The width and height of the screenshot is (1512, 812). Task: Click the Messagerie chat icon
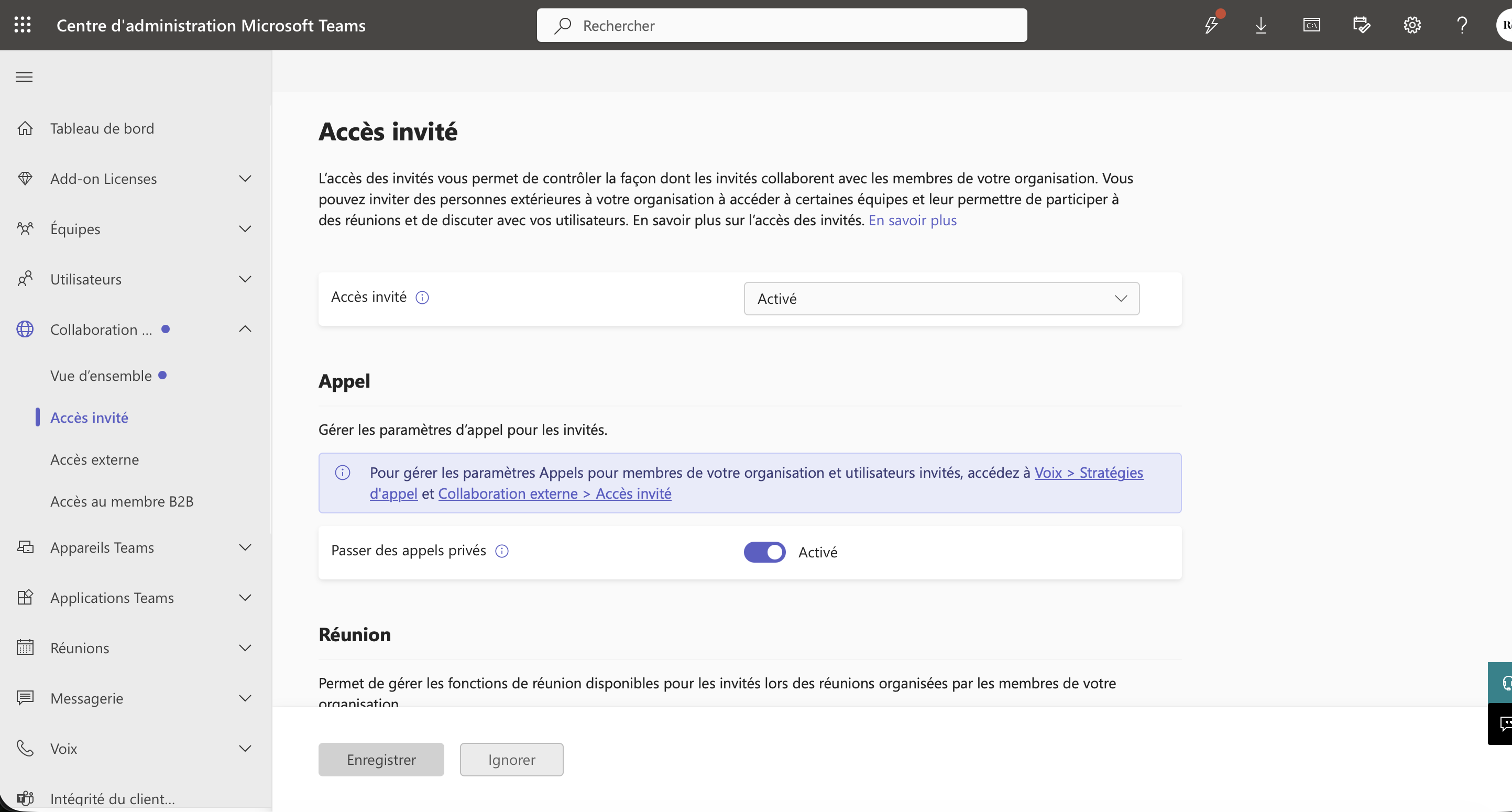click(x=25, y=698)
